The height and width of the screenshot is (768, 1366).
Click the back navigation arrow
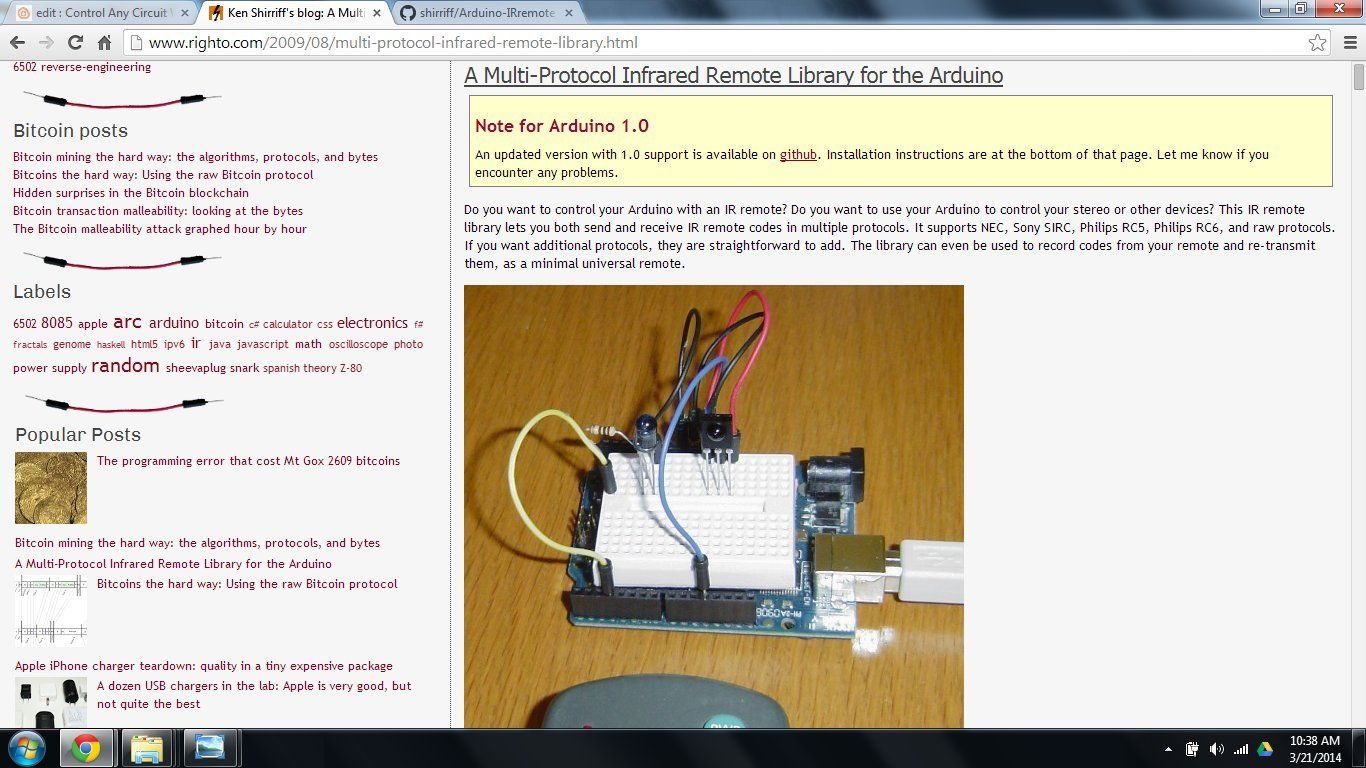coord(17,42)
